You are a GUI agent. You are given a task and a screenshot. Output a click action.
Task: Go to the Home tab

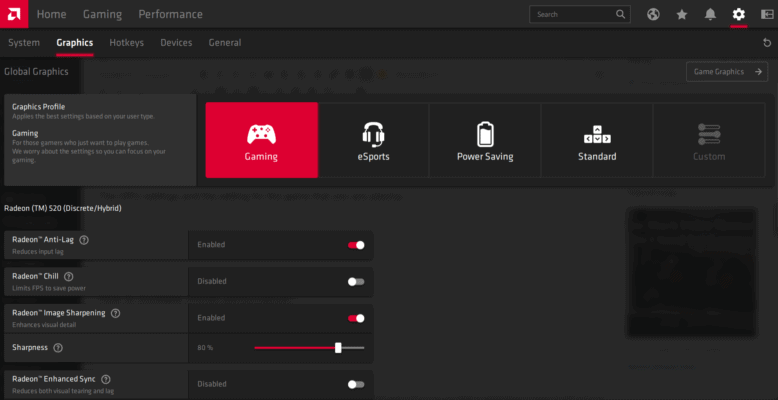52,14
